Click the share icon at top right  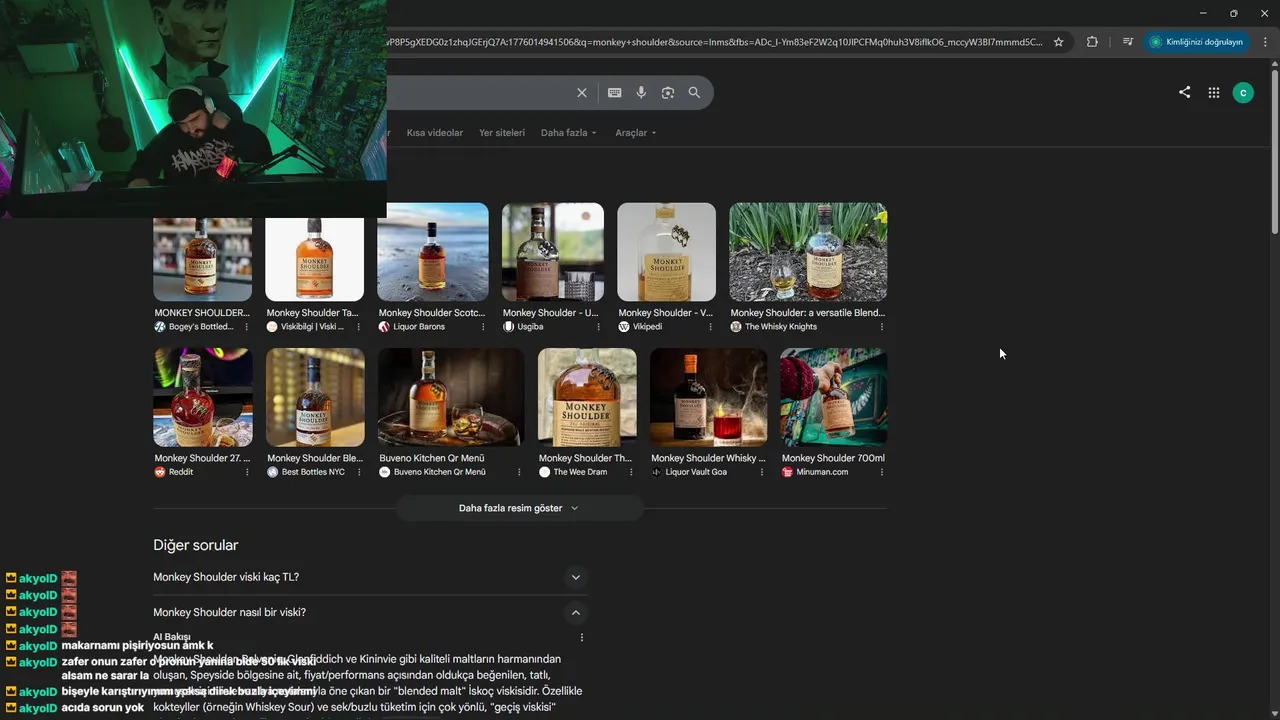[1184, 92]
